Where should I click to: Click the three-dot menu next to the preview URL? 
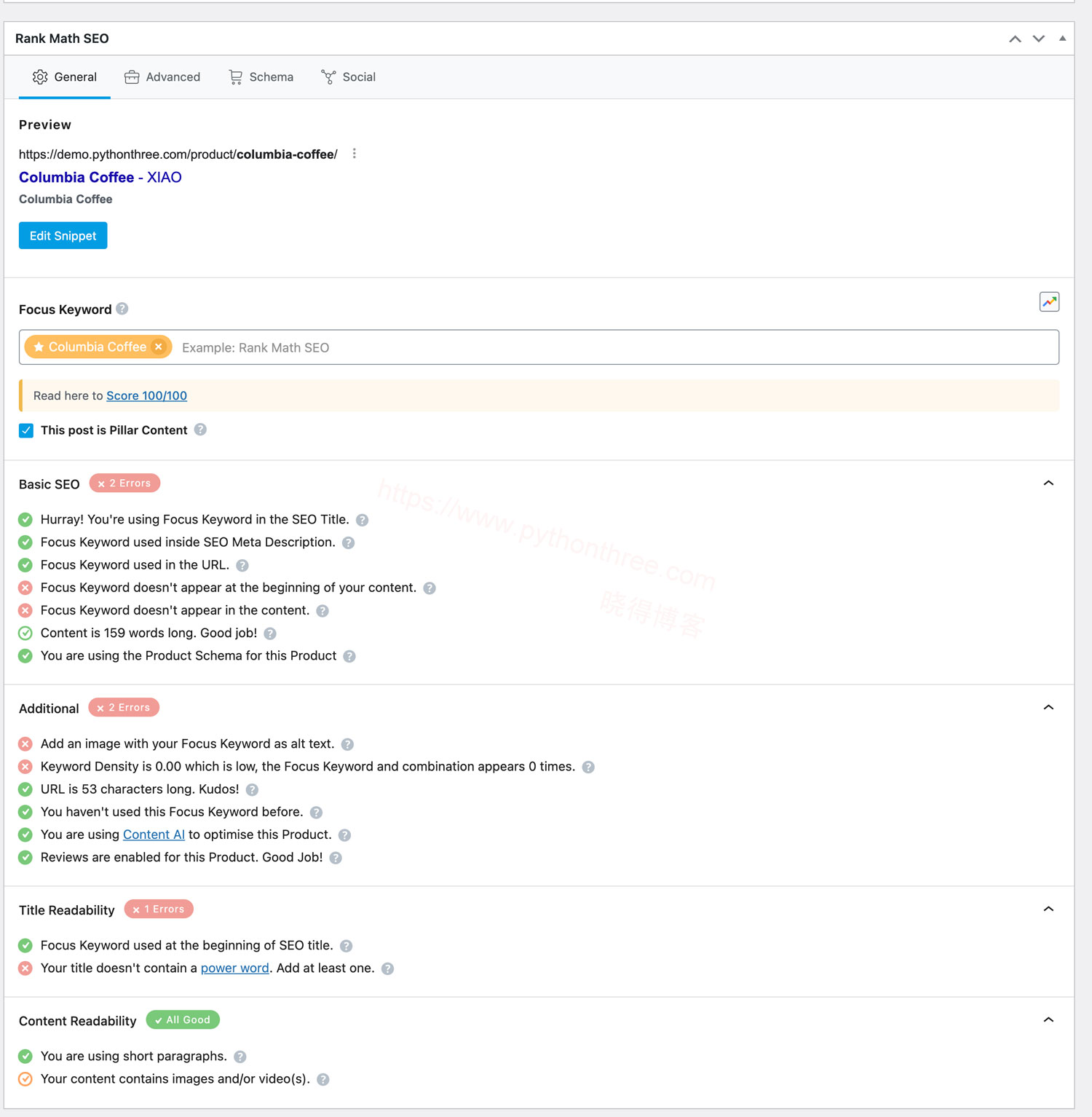[x=354, y=154]
